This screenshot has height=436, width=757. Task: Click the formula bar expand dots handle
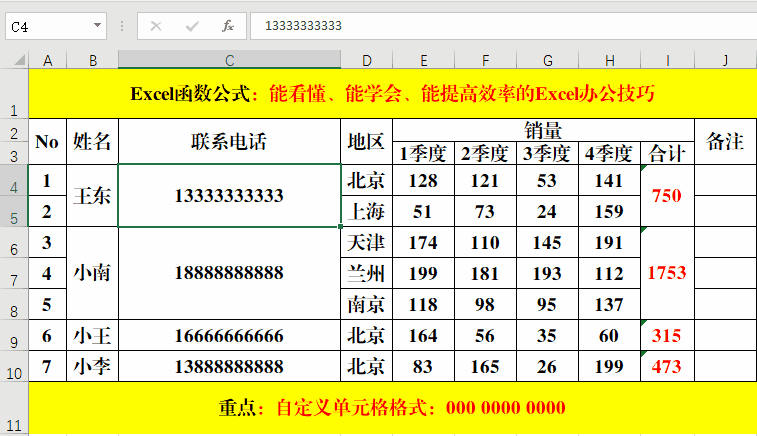pyautogui.click(x=122, y=26)
